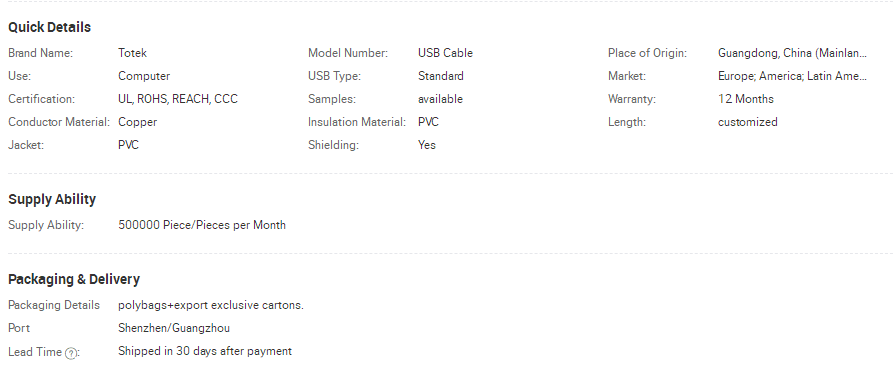894x378 pixels.
Task: Click the 500000 Piece/Pieces per Month text
Action: [x=202, y=225]
